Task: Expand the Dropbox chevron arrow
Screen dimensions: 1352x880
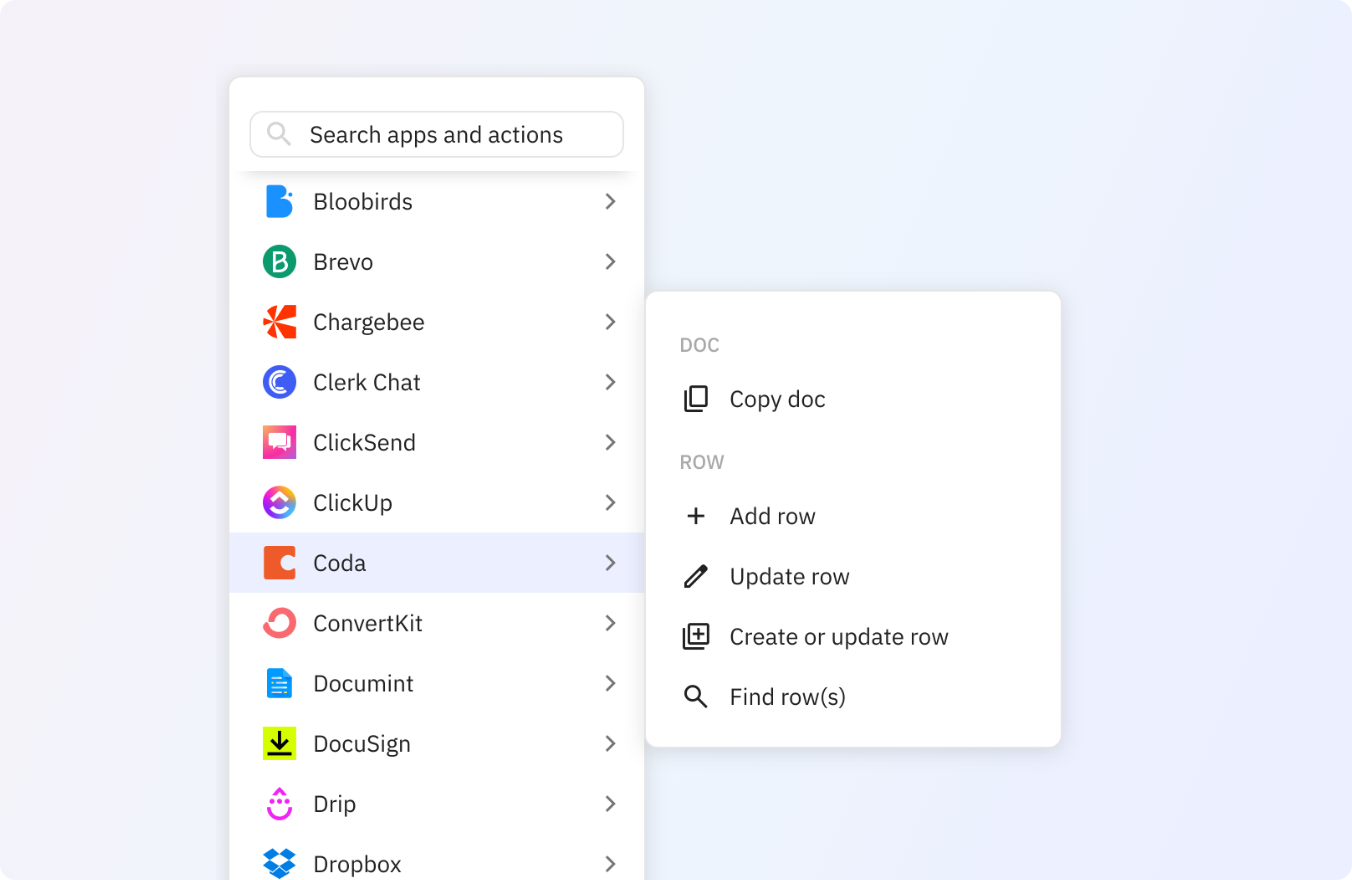Action: click(x=610, y=863)
